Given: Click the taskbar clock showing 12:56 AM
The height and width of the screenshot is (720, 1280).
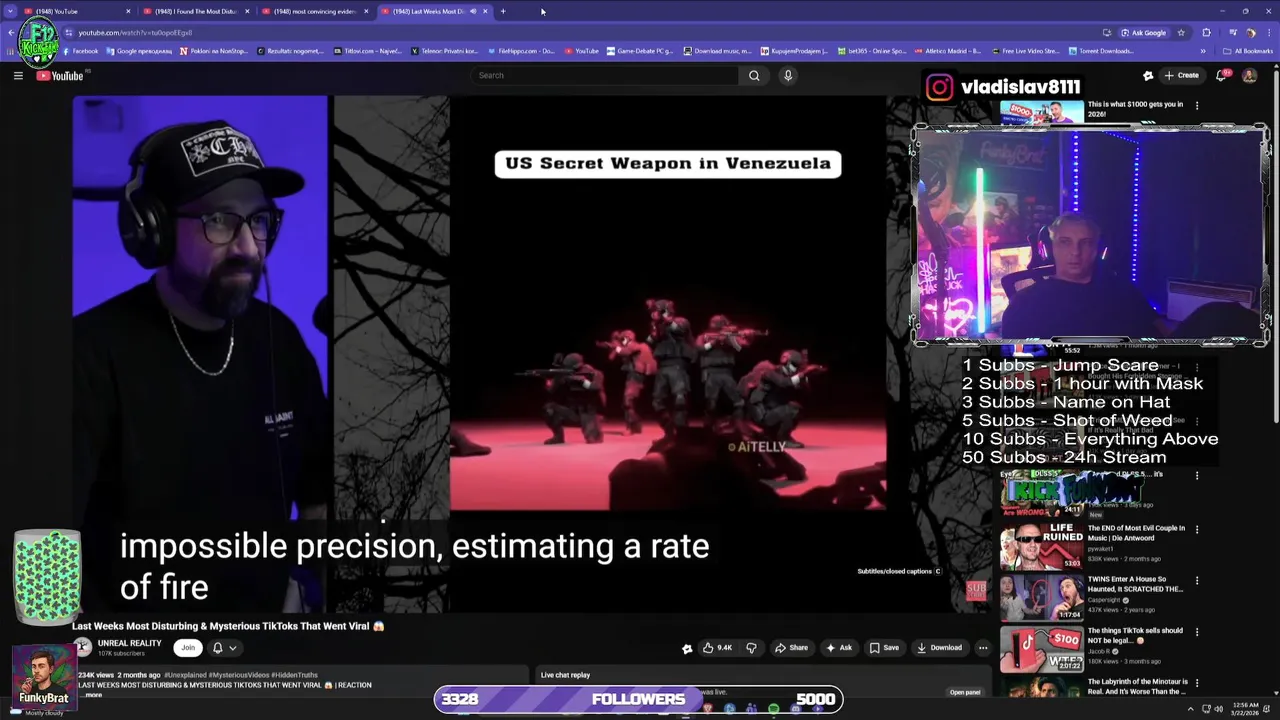Looking at the screenshot, I should click(x=1248, y=709).
